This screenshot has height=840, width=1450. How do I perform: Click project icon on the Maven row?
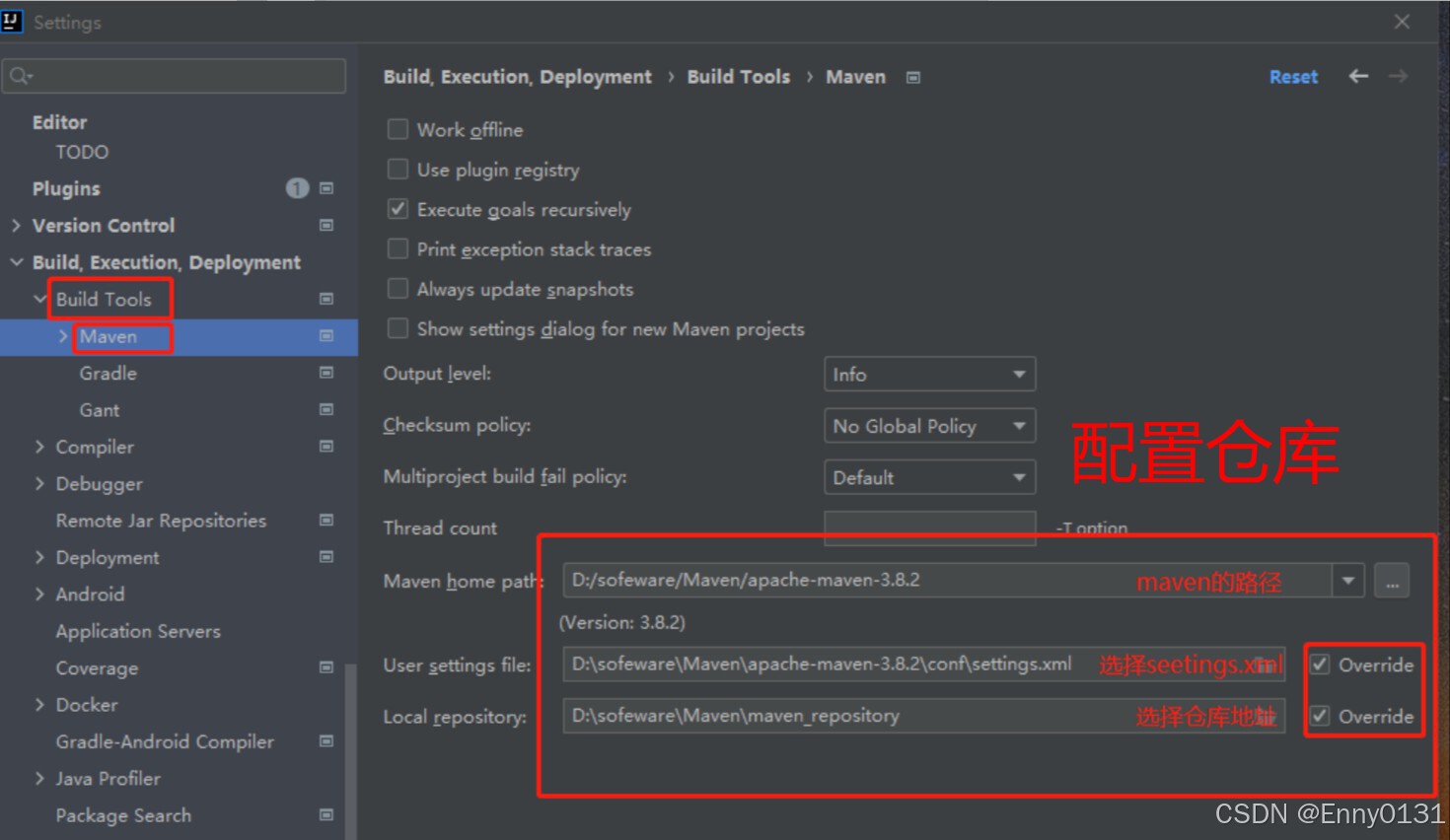326,336
